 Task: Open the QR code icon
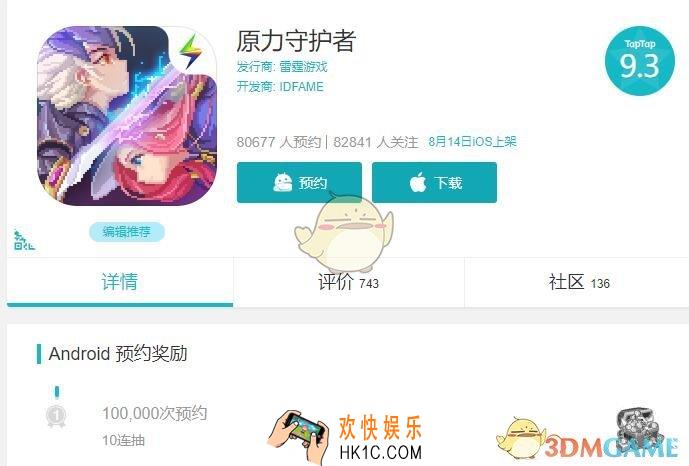(24, 241)
